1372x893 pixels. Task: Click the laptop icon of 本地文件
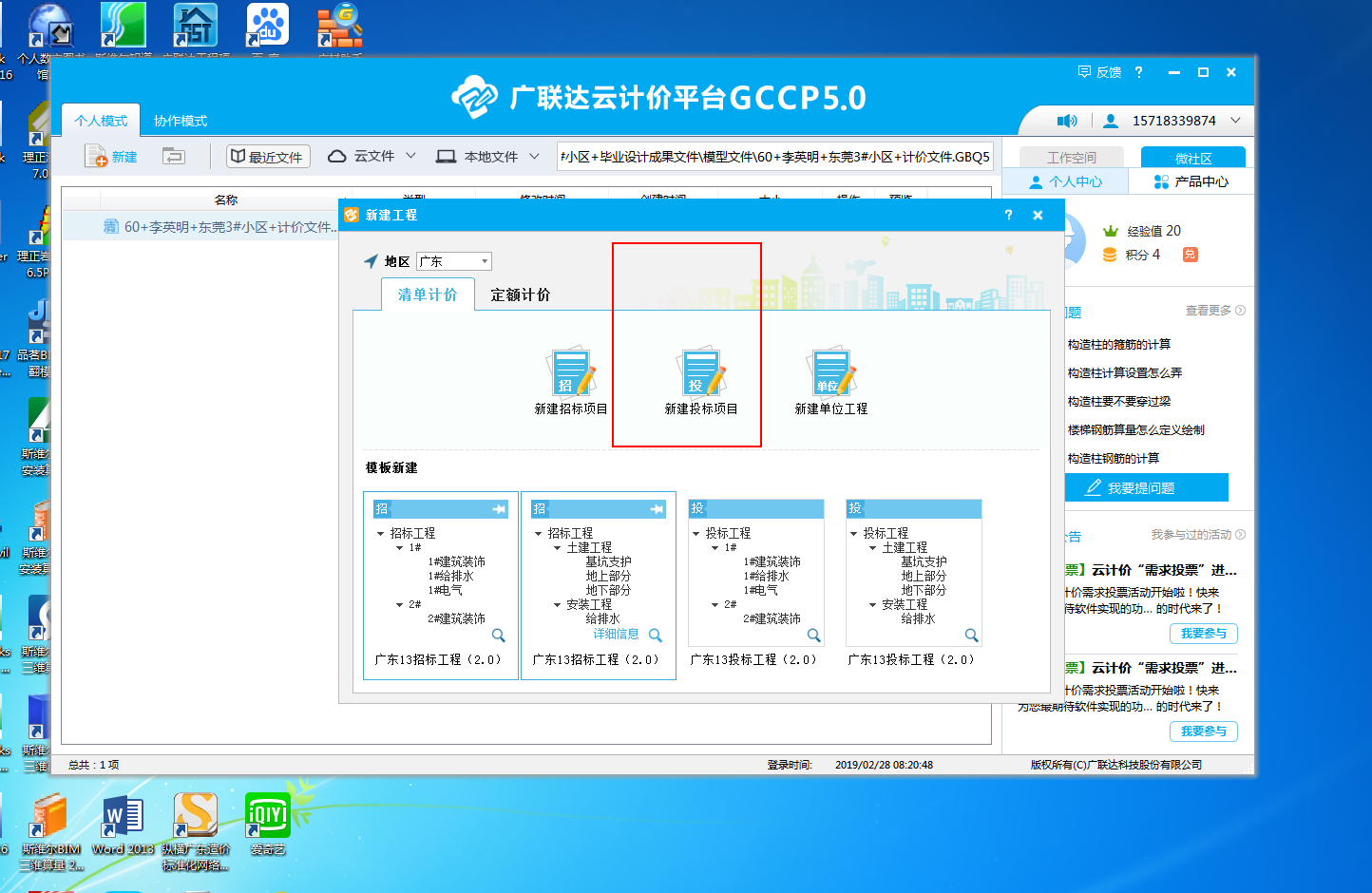(x=446, y=156)
